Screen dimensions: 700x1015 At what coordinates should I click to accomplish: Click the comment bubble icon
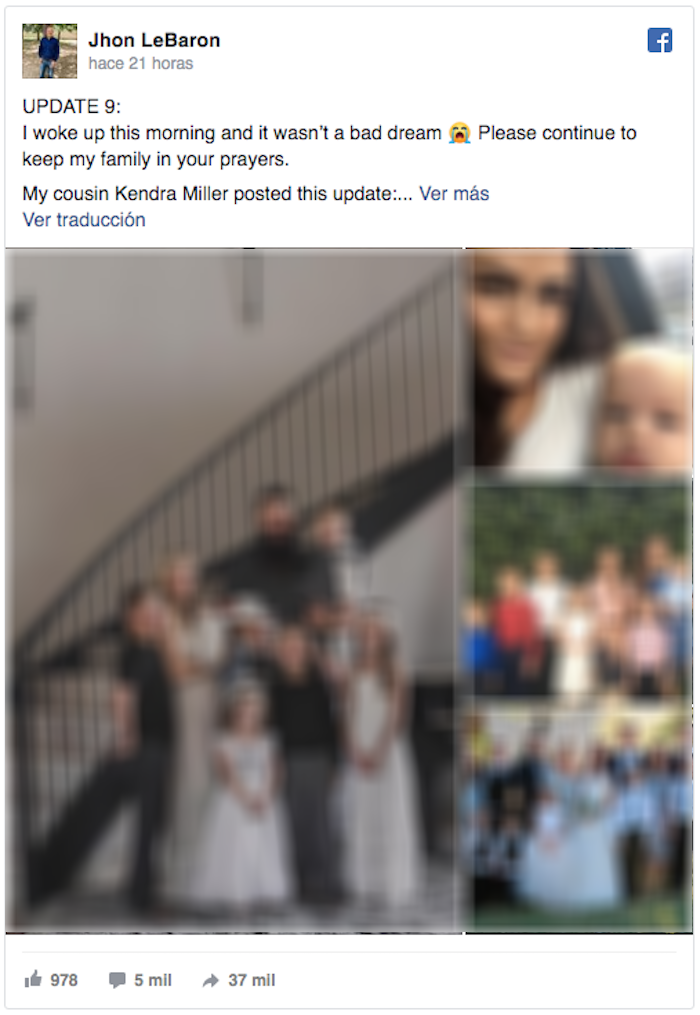[x=117, y=980]
